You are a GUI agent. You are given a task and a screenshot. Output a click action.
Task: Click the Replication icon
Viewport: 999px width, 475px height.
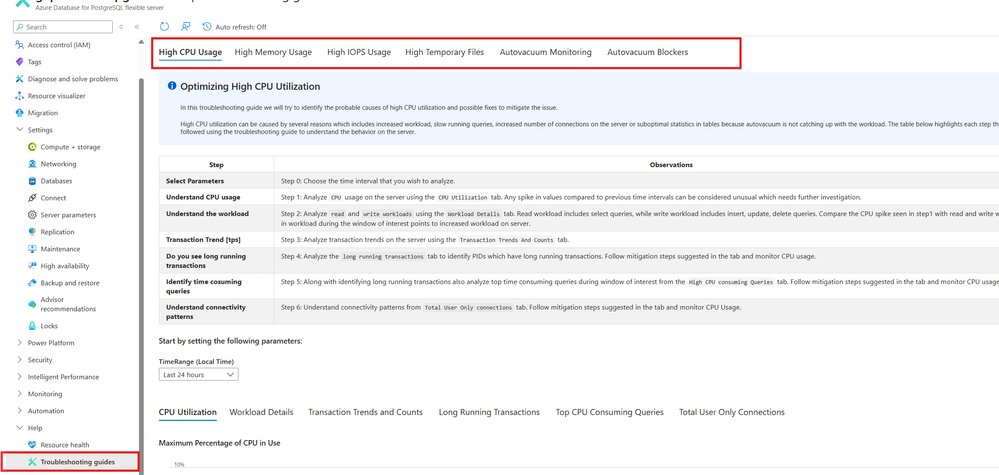point(32,232)
